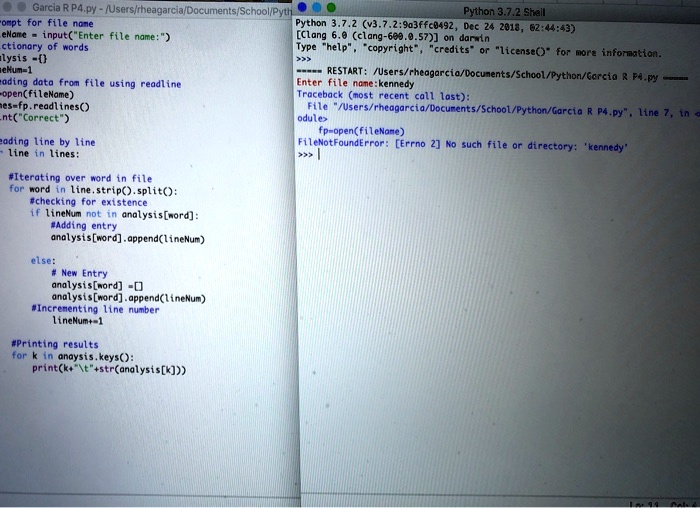Viewport: 700px width, 508px height.
Task: Click the editor window's gray minimize dot
Action: click(x=21, y=7)
